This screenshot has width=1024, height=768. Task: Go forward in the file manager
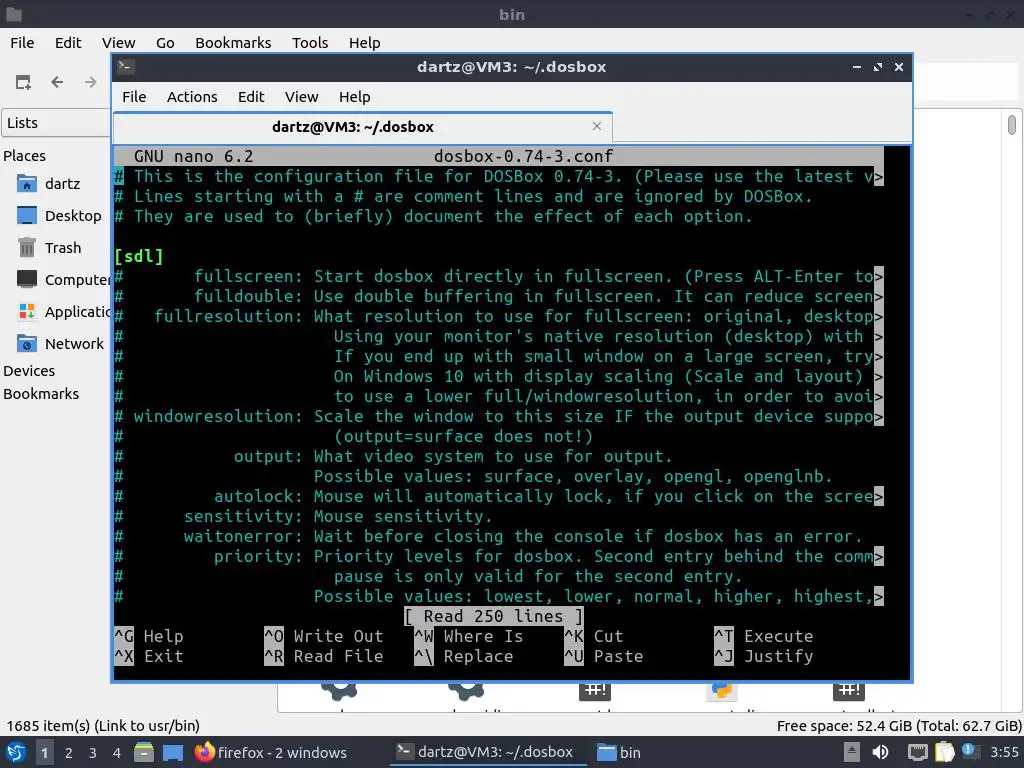click(91, 82)
